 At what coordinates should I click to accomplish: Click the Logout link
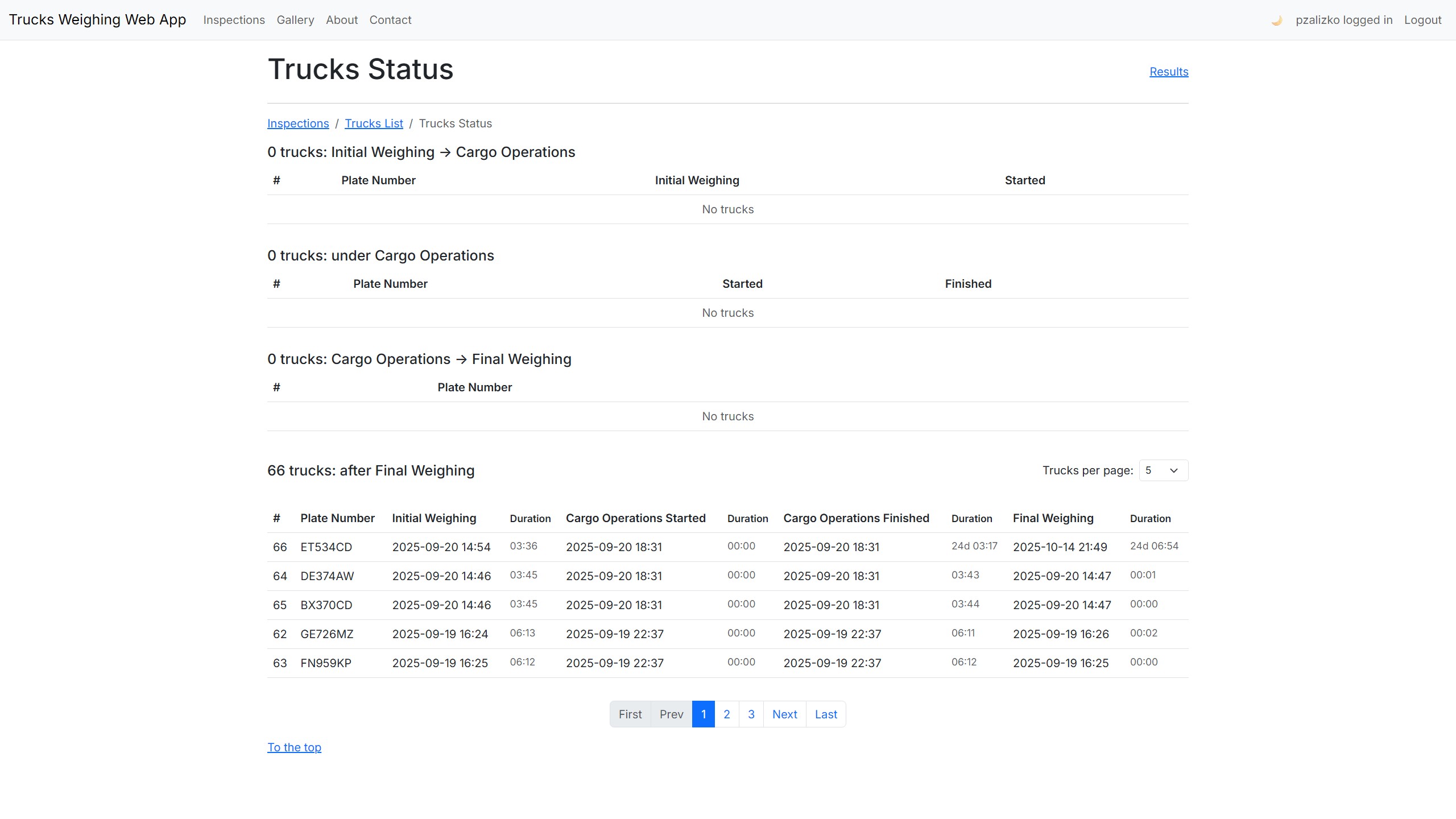pyautogui.click(x=1422, y=20)
